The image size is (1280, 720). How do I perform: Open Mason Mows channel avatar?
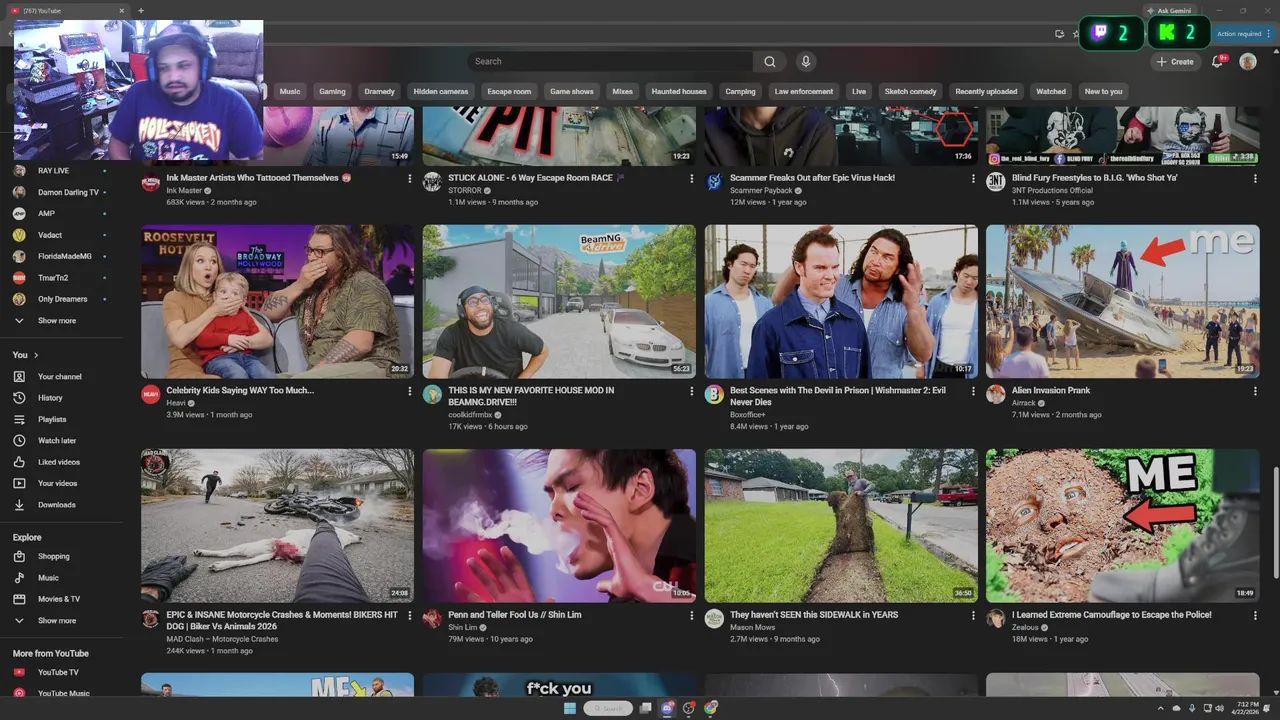[x=714, y=618]
